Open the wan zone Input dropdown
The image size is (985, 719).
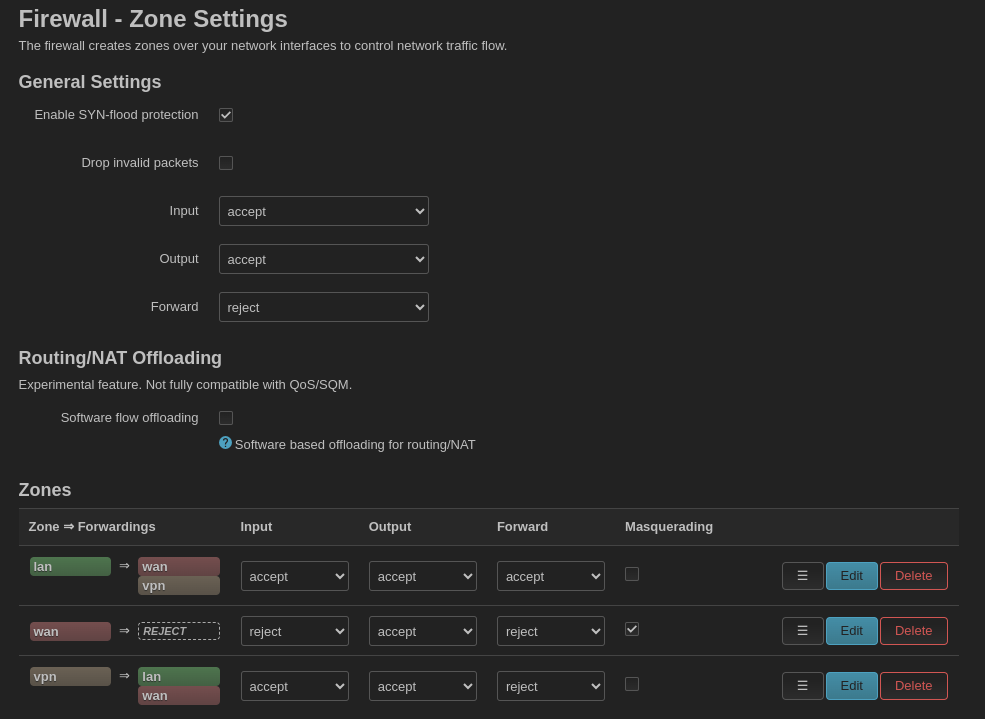[x=294, y=631]
